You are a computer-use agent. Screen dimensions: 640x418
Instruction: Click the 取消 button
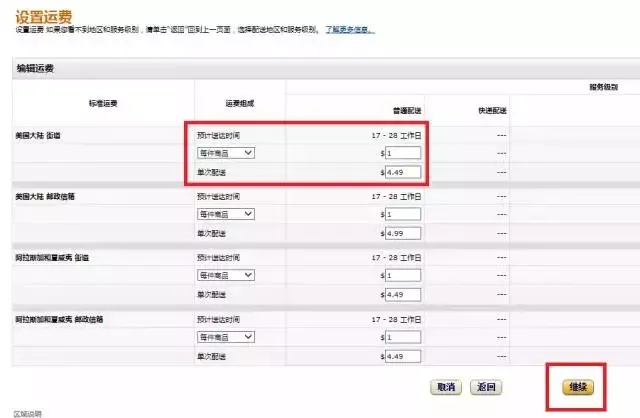click(446, 387)
